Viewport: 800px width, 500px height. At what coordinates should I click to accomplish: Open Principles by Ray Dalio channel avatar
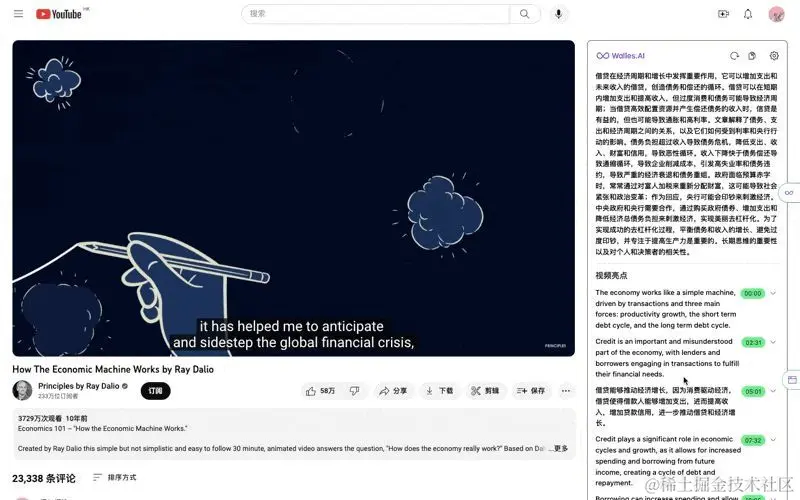click(22, 391)
